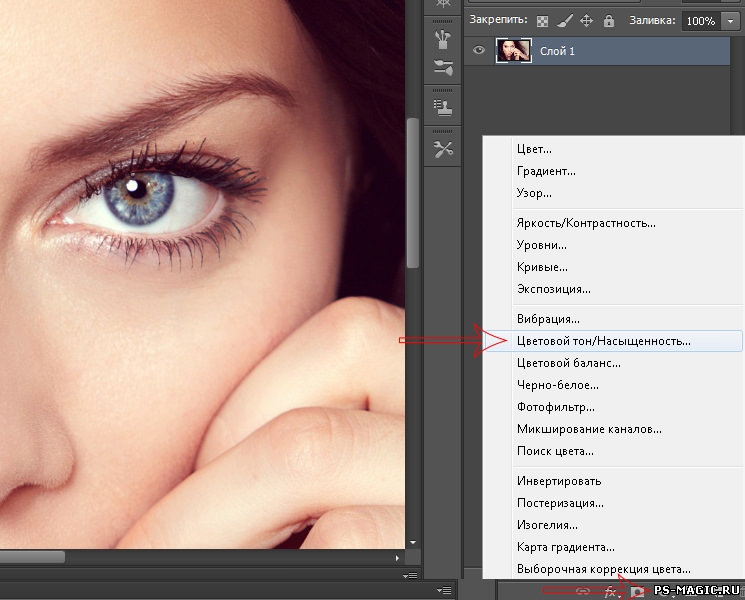The width and height of the screenshot is (745, 600).
Task: Click the layer styles fx icon
Action: (x=611, y=592)
